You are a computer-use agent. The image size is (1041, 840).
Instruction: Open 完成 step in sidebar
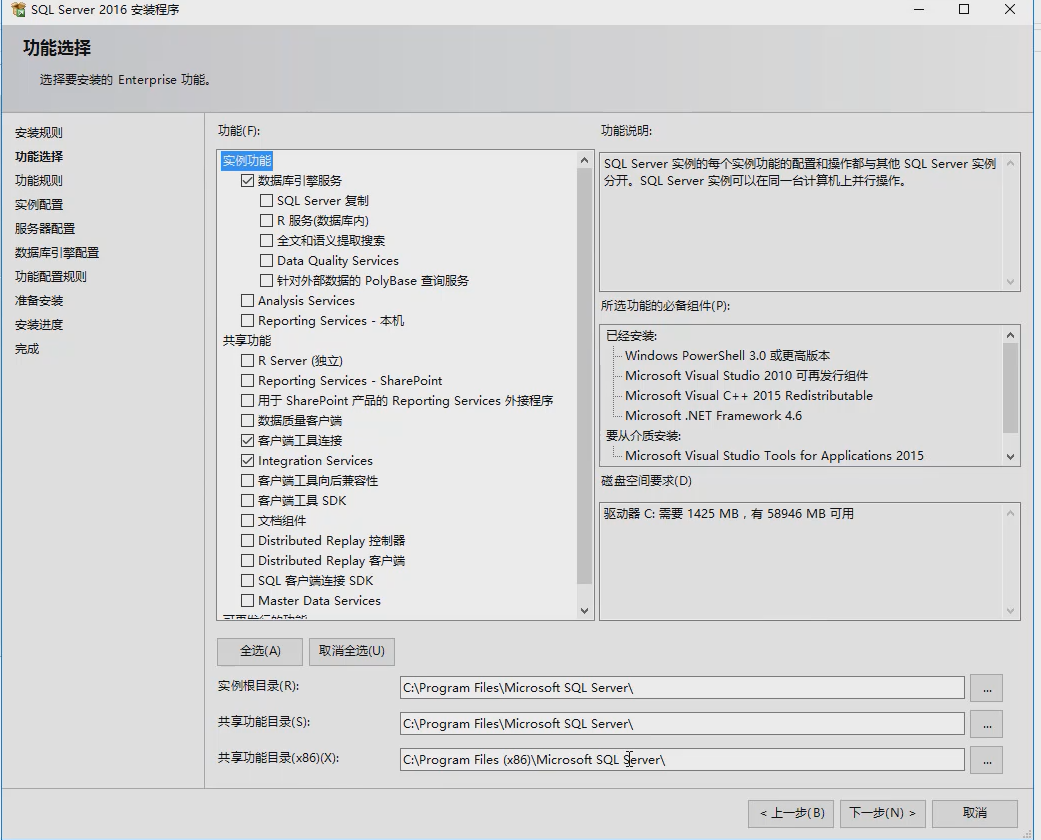pyautogui.click(x=27, y=349)
